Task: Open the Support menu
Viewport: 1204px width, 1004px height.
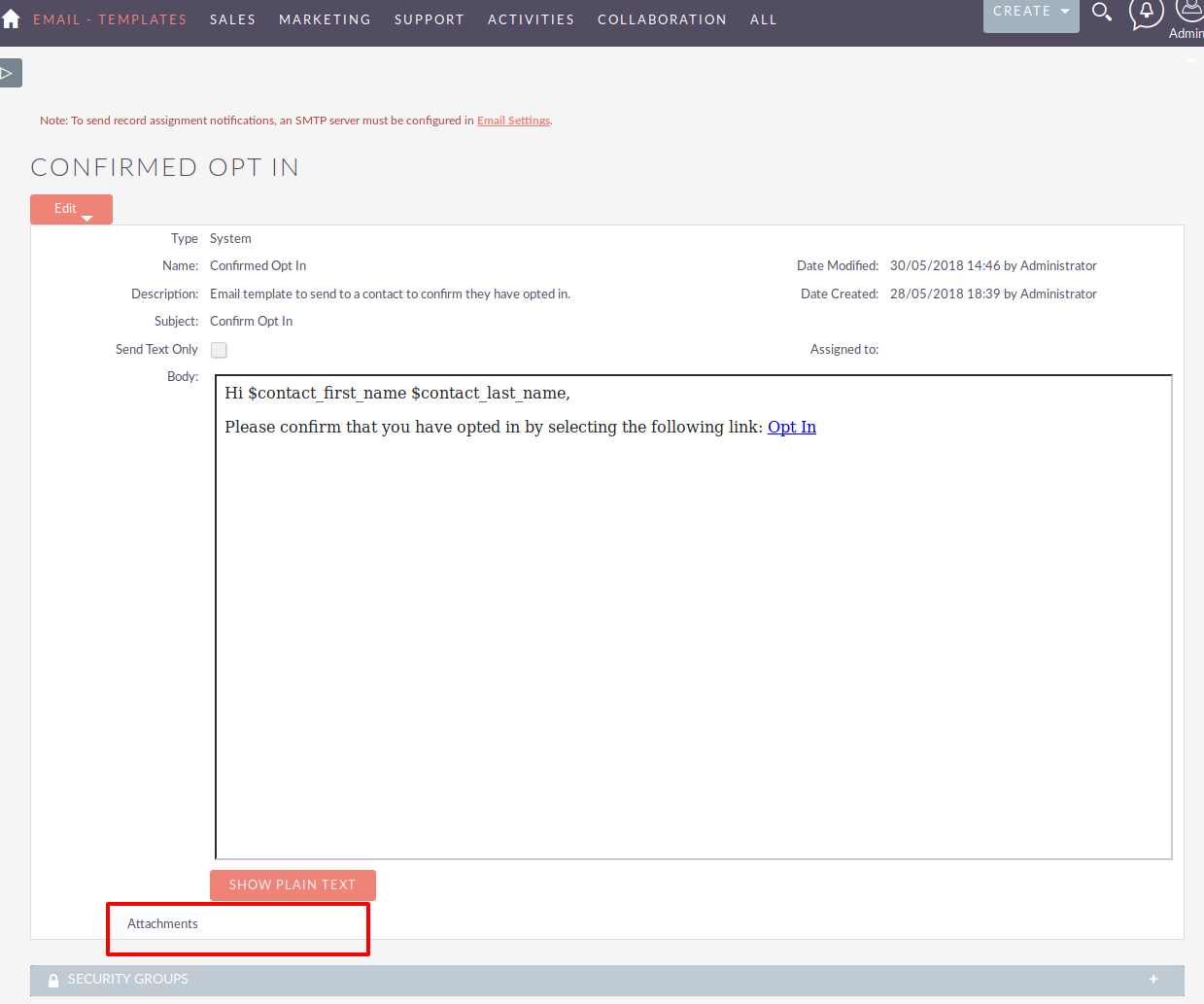Action: coord(430,19)
